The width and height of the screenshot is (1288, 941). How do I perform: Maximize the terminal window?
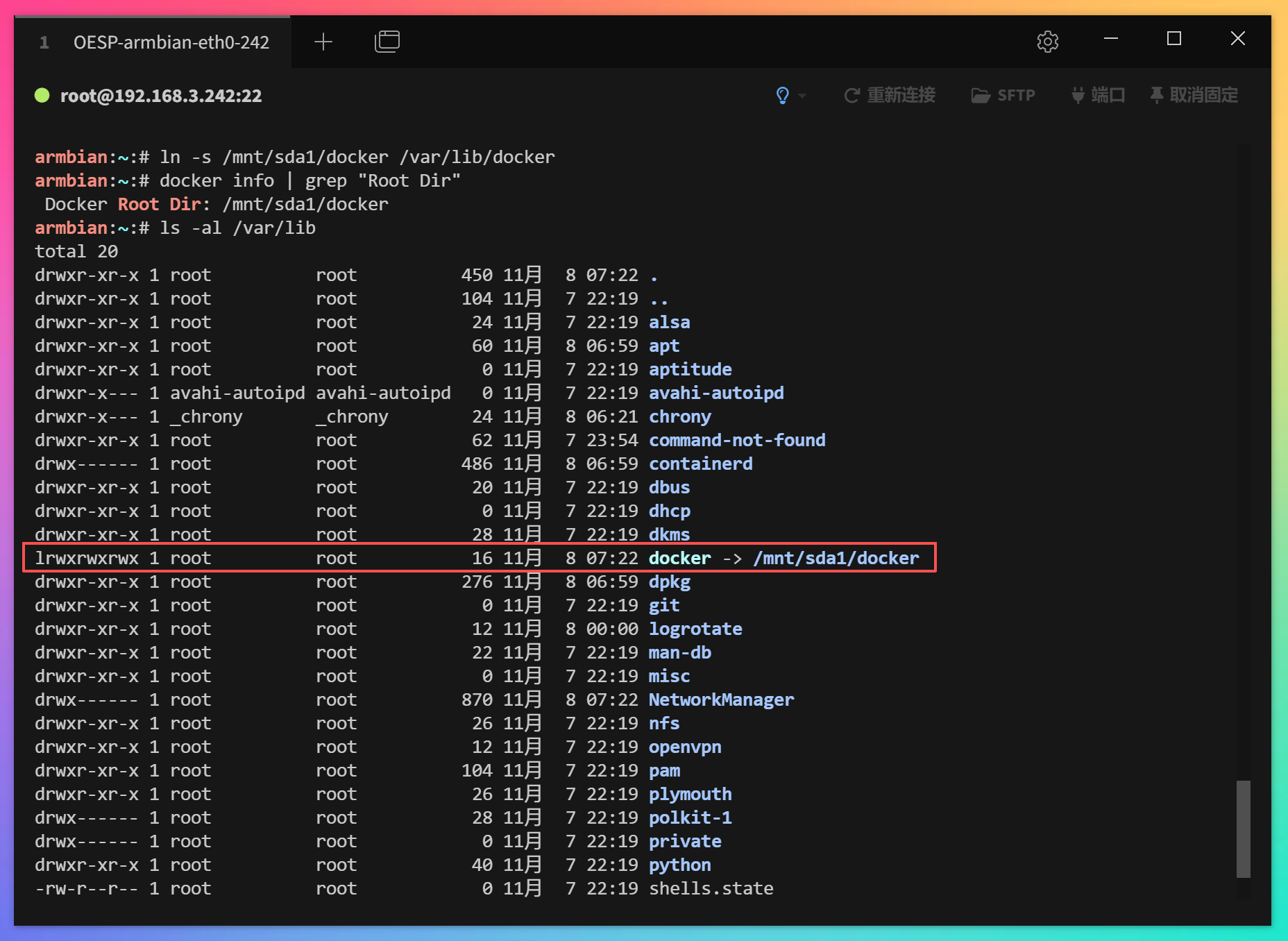click(x=1174, y=39)
